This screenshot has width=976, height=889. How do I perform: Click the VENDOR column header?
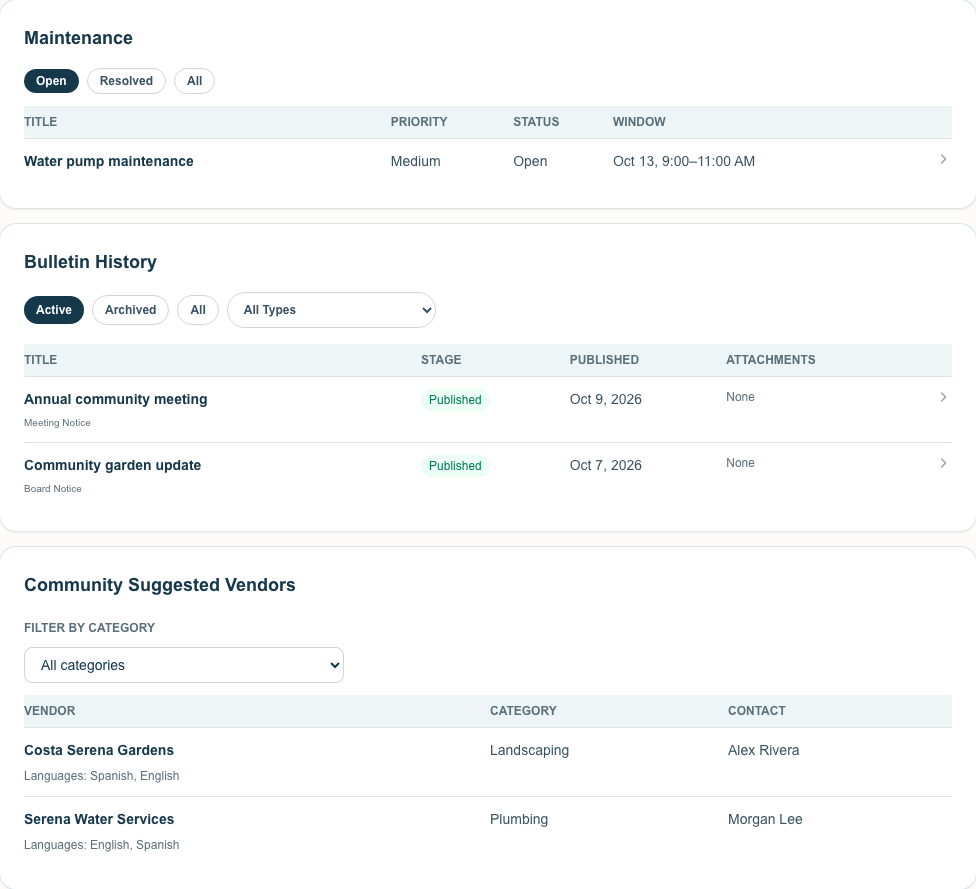point(50,711)
